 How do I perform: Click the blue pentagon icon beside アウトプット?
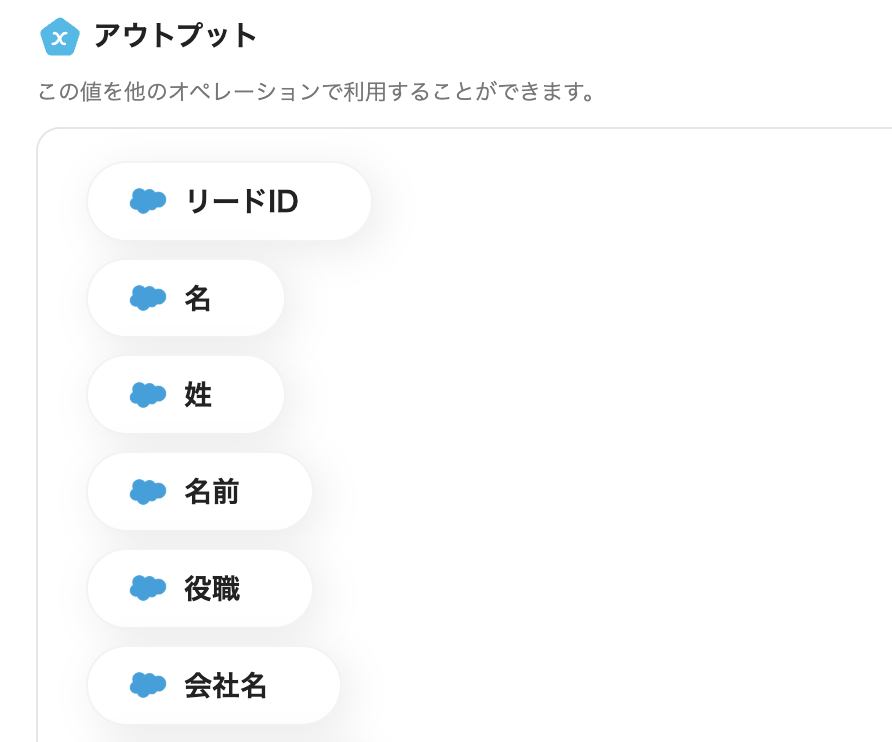[59, 37]
